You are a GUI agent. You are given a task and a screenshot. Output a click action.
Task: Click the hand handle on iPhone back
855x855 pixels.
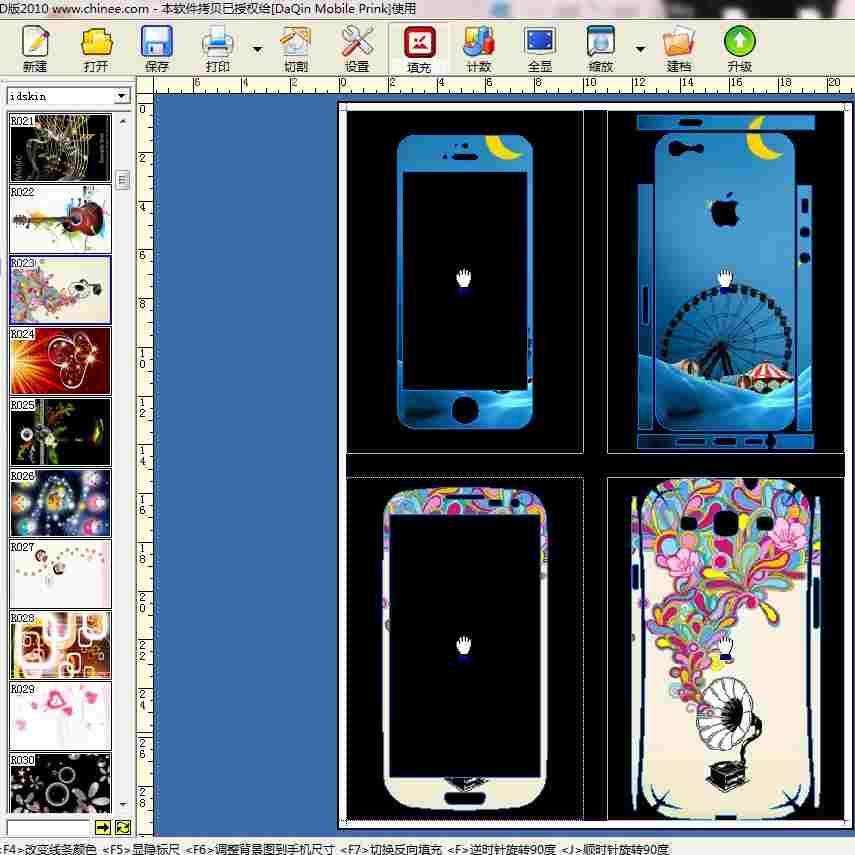[725, 278]
